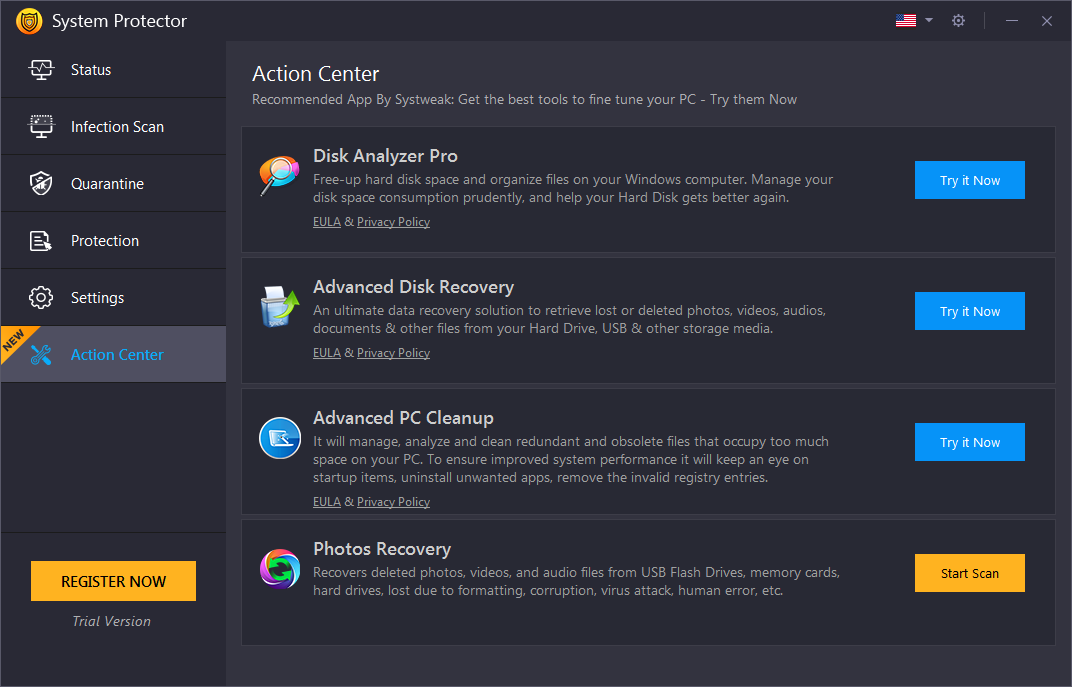The width and height of the screenshot is (1072, 687).
Task: Click the REGISTER NOW button
Action: (x=112, y=581)
